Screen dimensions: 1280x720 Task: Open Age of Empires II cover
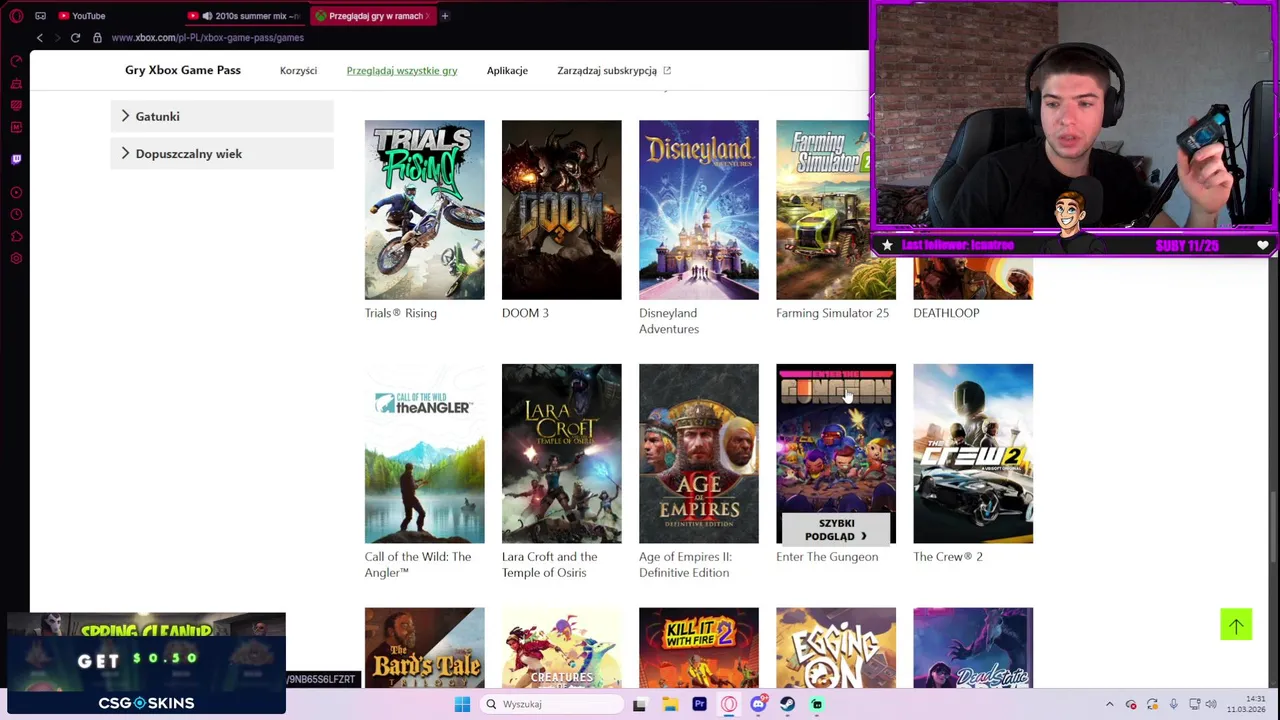[x=698, y=454]
